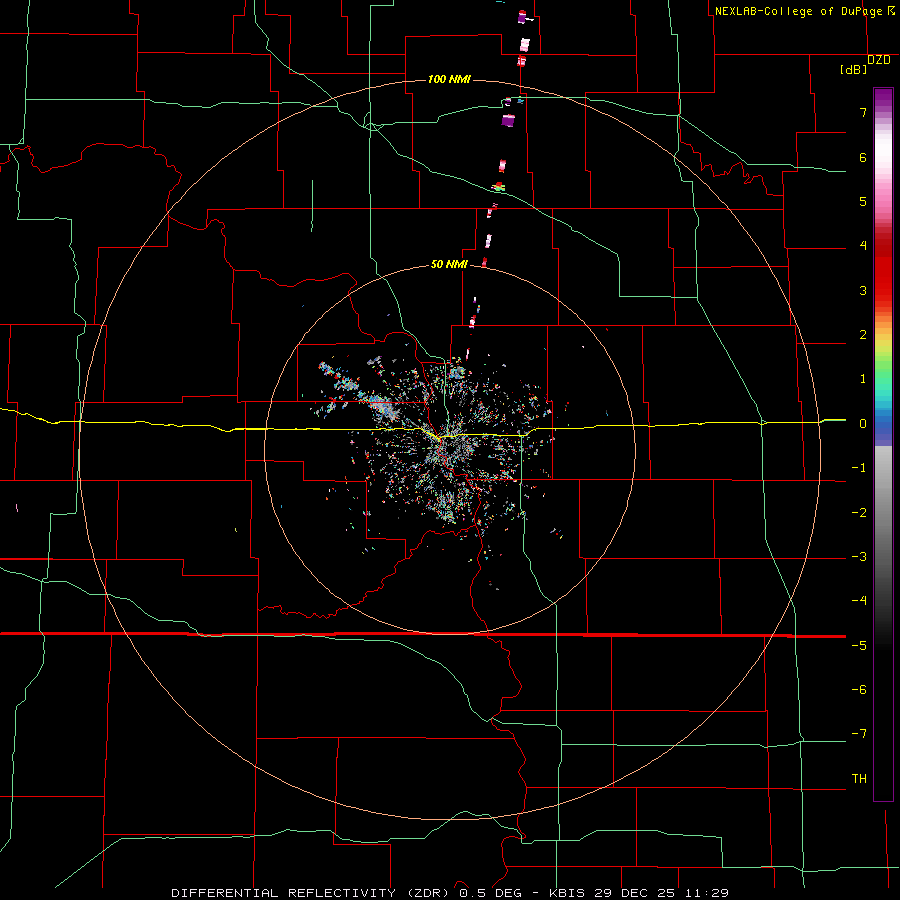
Task: Click the 2 value on the color scale
Action: (863, 335)
